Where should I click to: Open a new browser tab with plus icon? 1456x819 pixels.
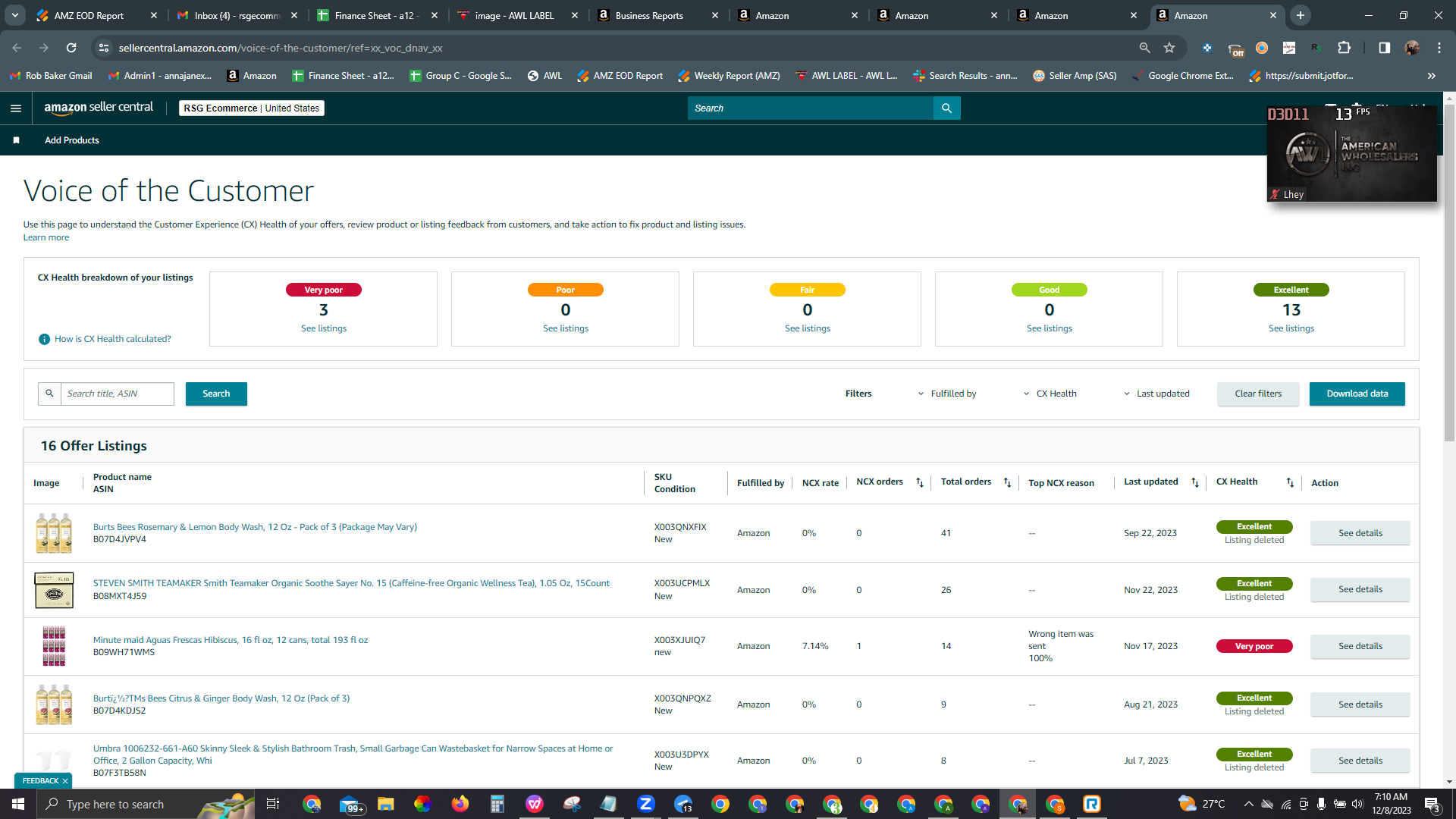point(1301,15)
